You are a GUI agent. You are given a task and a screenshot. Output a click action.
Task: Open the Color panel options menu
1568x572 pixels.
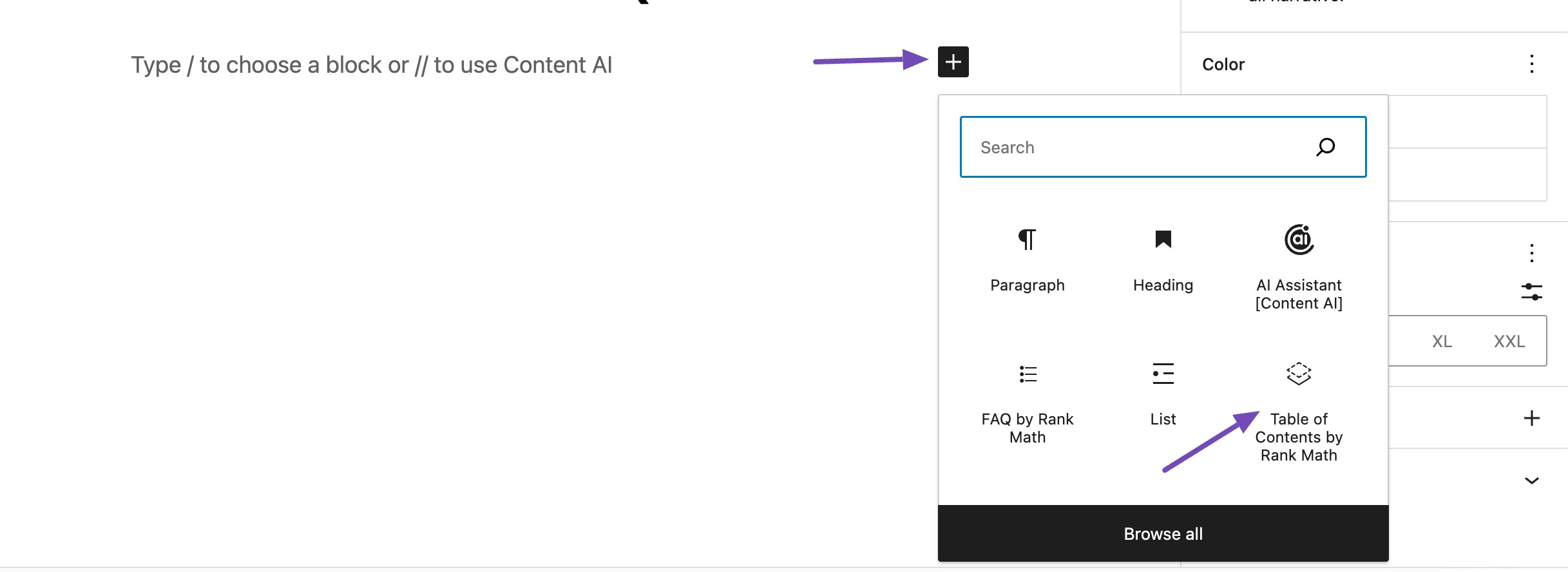(x=1531, y=64)
